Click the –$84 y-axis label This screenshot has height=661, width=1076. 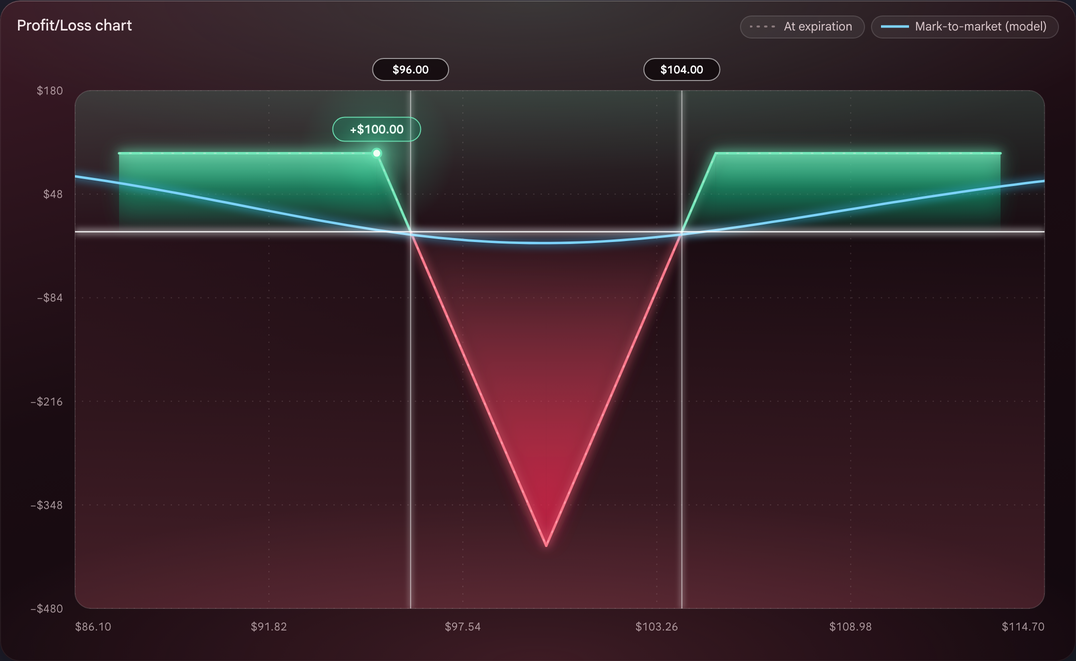click(x=49, y=298)
